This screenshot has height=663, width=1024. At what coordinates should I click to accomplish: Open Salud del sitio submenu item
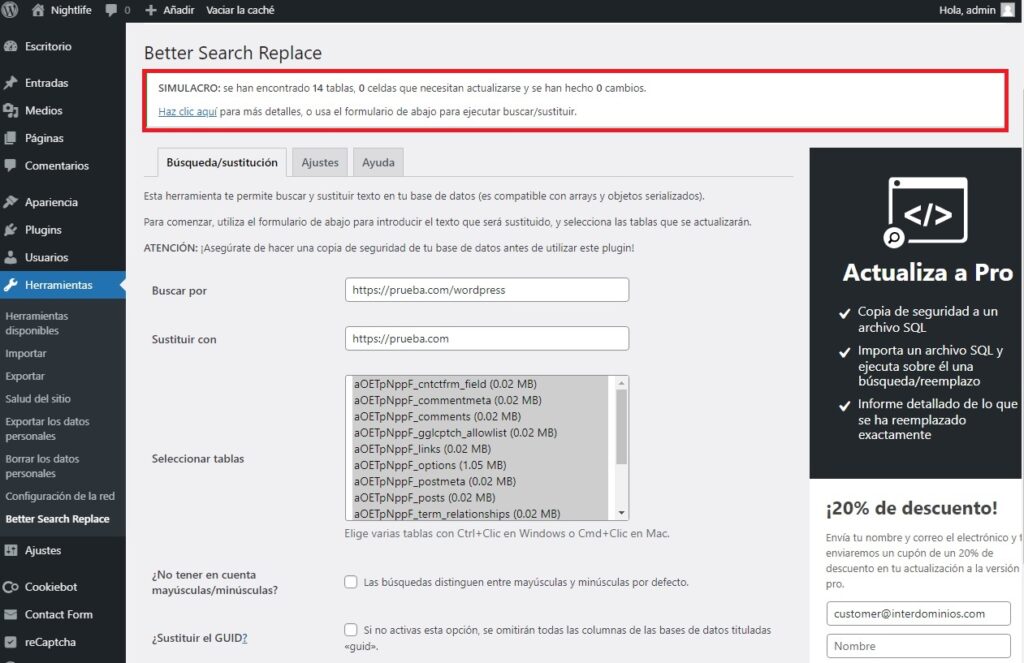point(38,398)
